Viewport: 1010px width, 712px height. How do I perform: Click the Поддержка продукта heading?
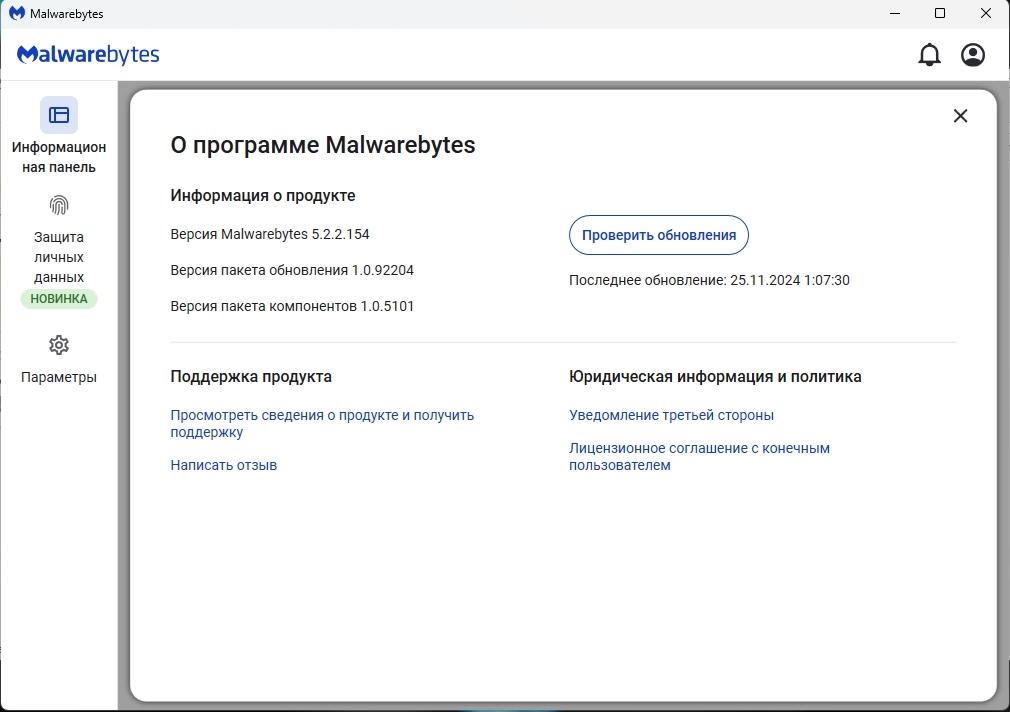(x=251, y=376)
